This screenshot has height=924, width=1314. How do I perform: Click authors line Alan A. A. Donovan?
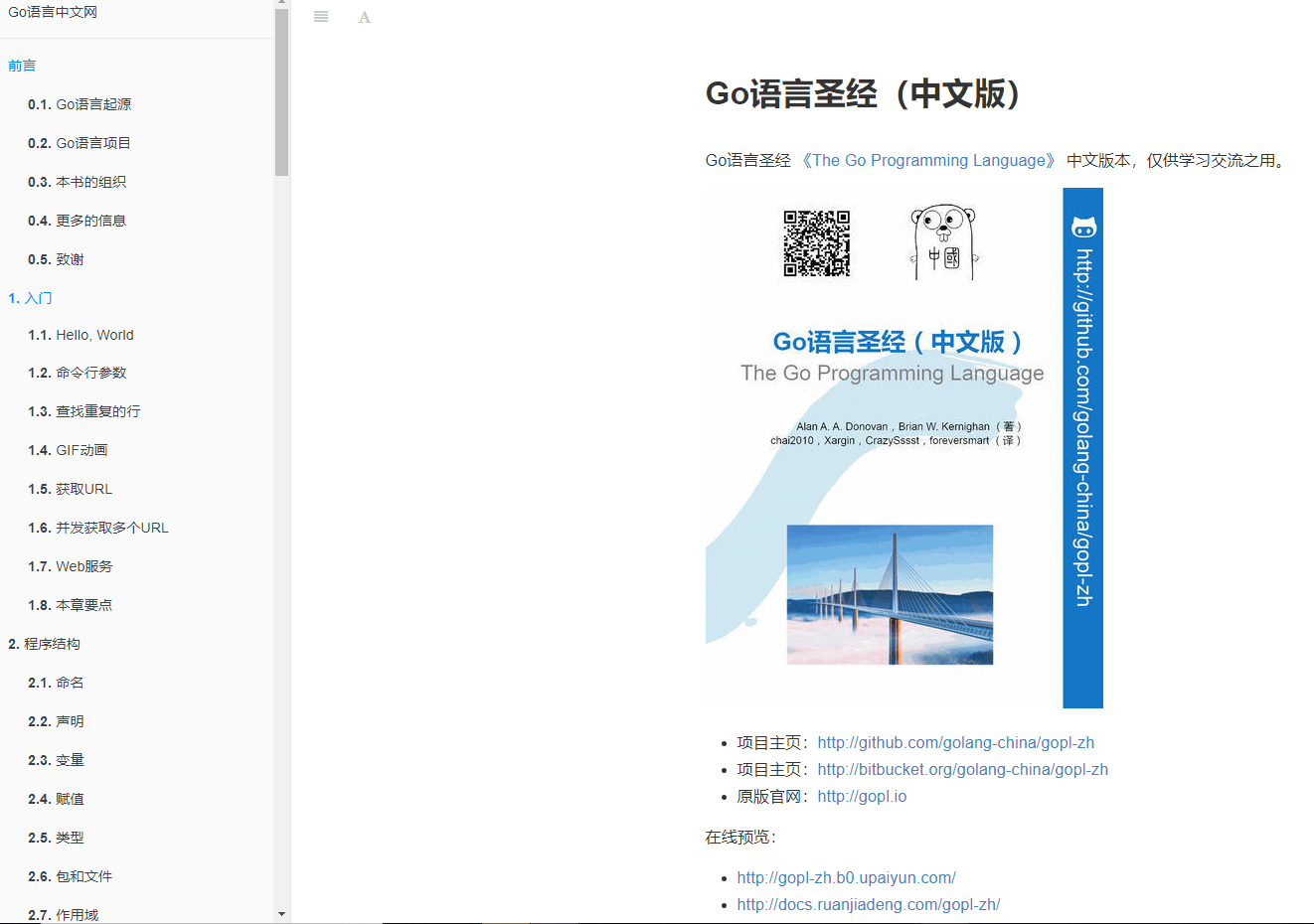tap(909, 426)
